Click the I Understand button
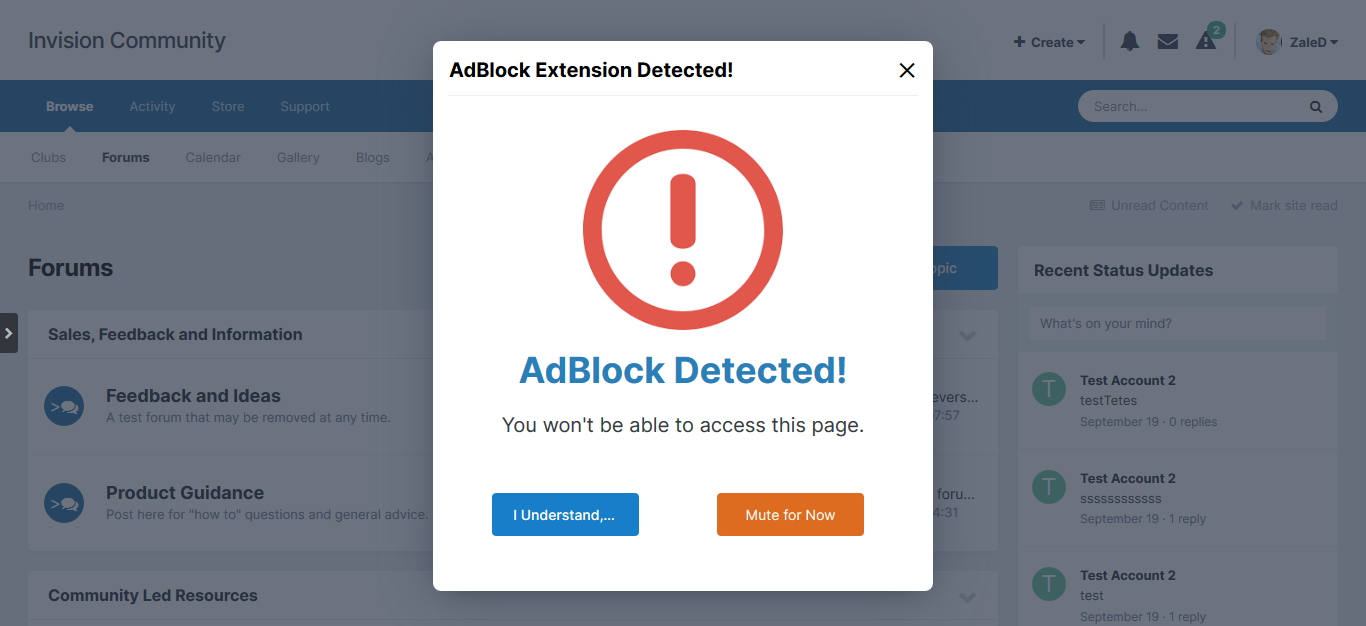 (x=565, y=515)
